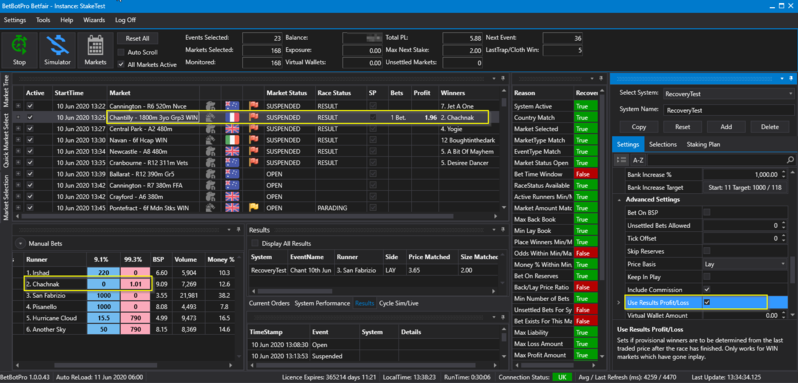Image resolution: width=798 pixels, height=383 pixels.
Task: Switch to the Staking Plan tab
Action: (x=703, y=144)
